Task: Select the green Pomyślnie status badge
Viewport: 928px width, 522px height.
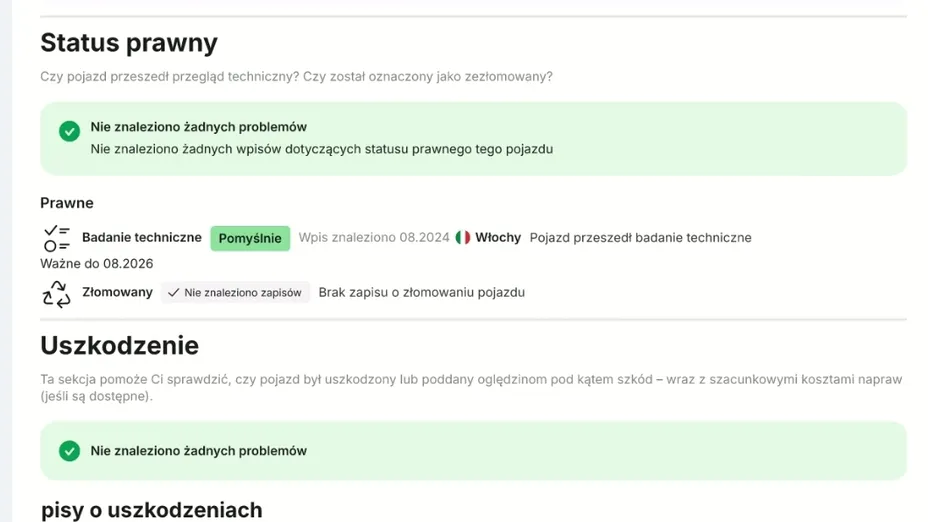Action: pyautogui.click(x=250, y=238)
